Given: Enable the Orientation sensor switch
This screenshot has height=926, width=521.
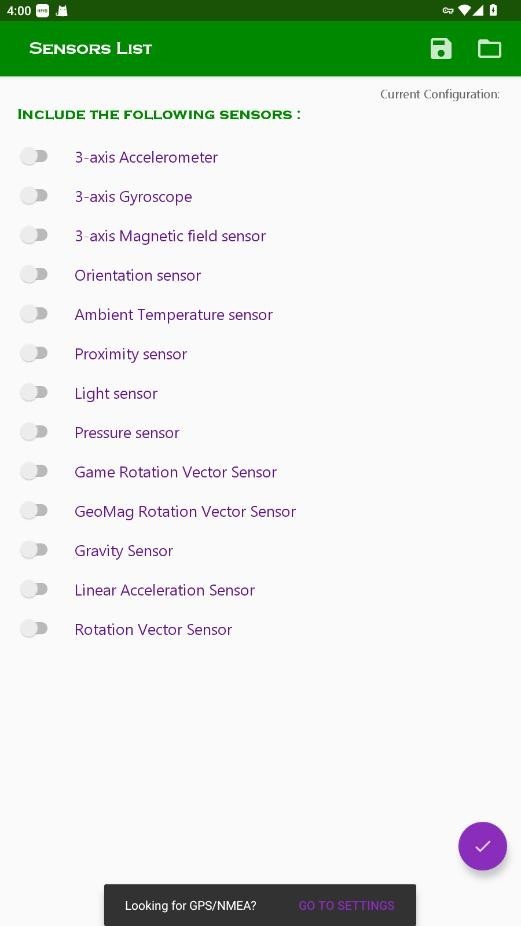Looking at the screenshot, I should [34, 275].
